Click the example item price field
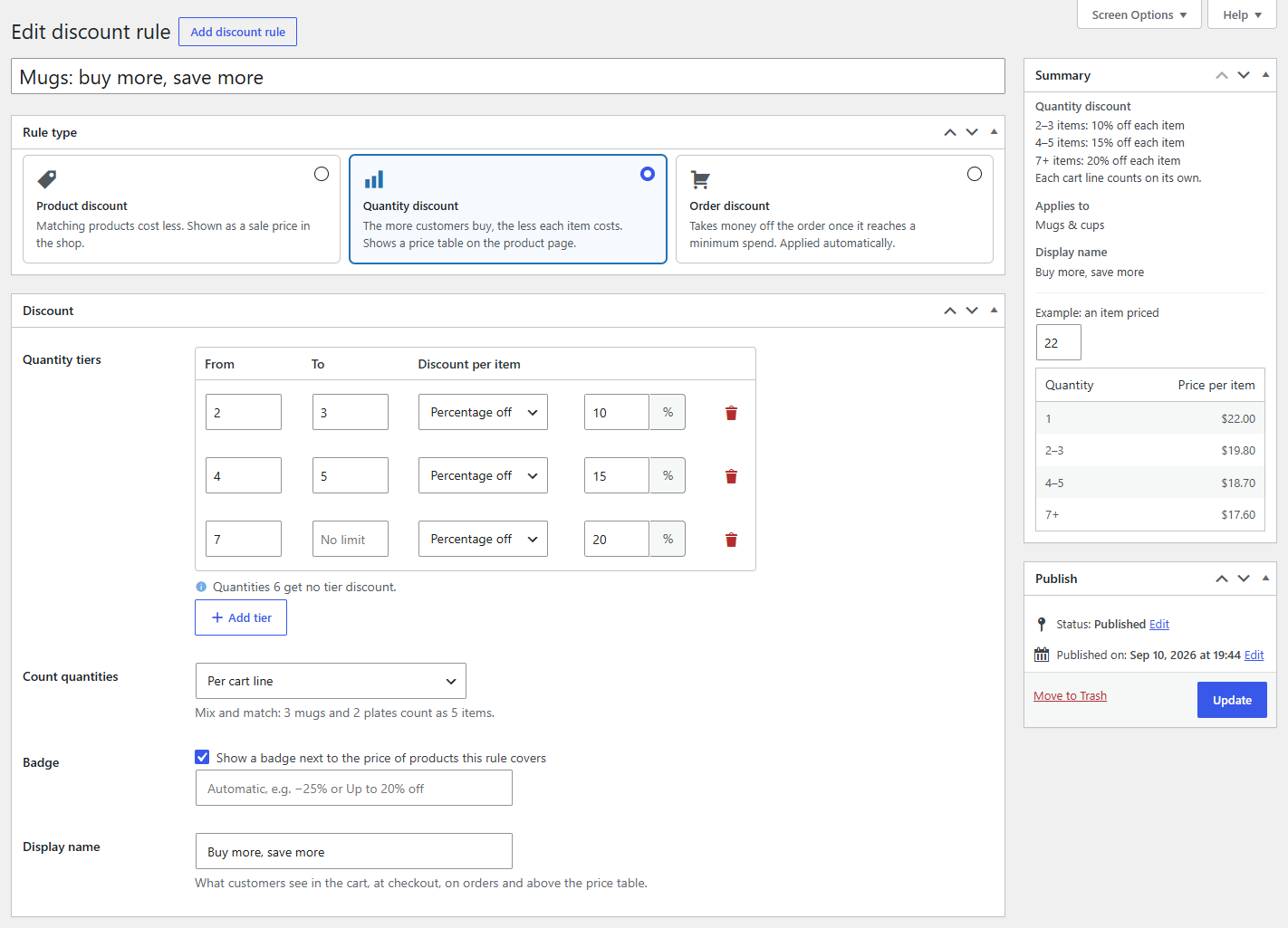1288x928 pixels. pyautogui.click(x=1059, y=342)
